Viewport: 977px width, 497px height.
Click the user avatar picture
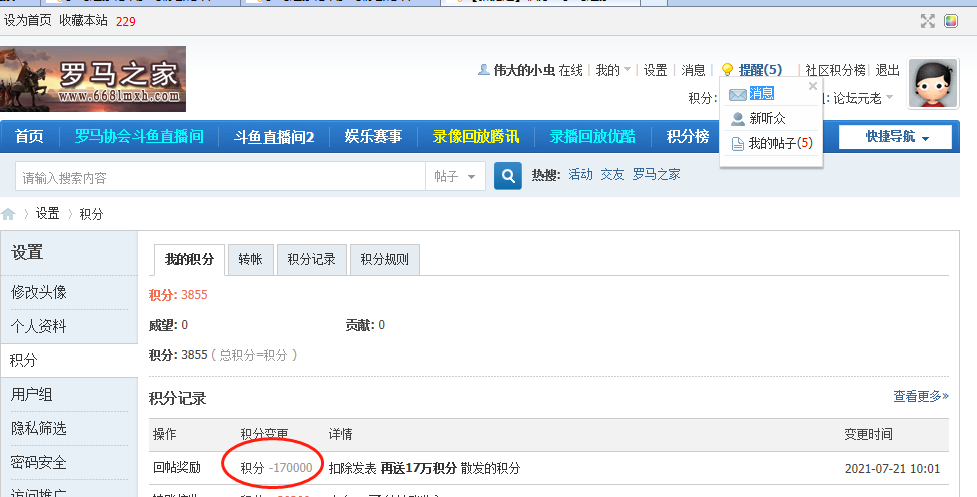point(933,83)
